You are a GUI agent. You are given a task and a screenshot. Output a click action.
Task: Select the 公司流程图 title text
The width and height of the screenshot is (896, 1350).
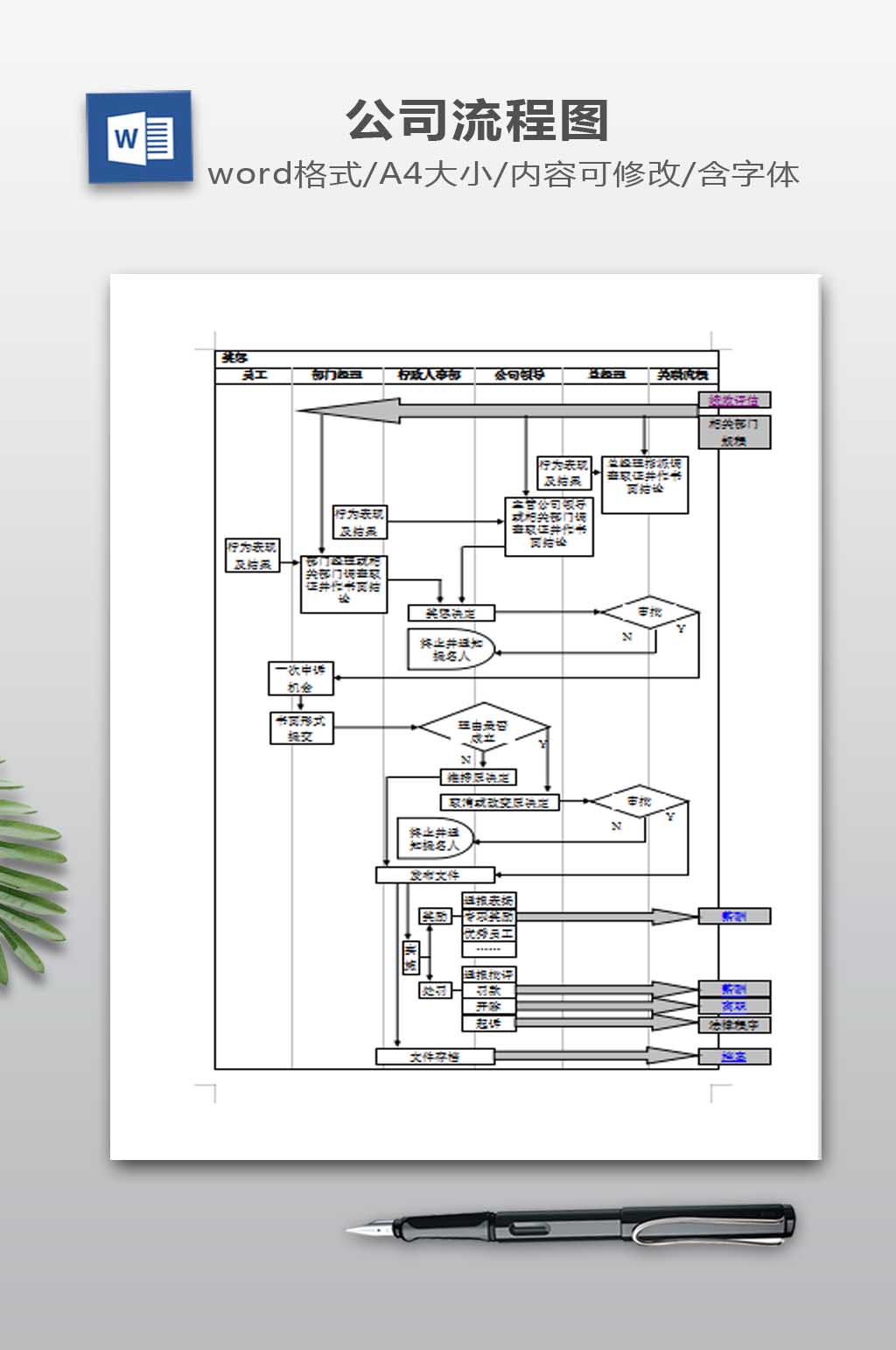tap(478, 120)
